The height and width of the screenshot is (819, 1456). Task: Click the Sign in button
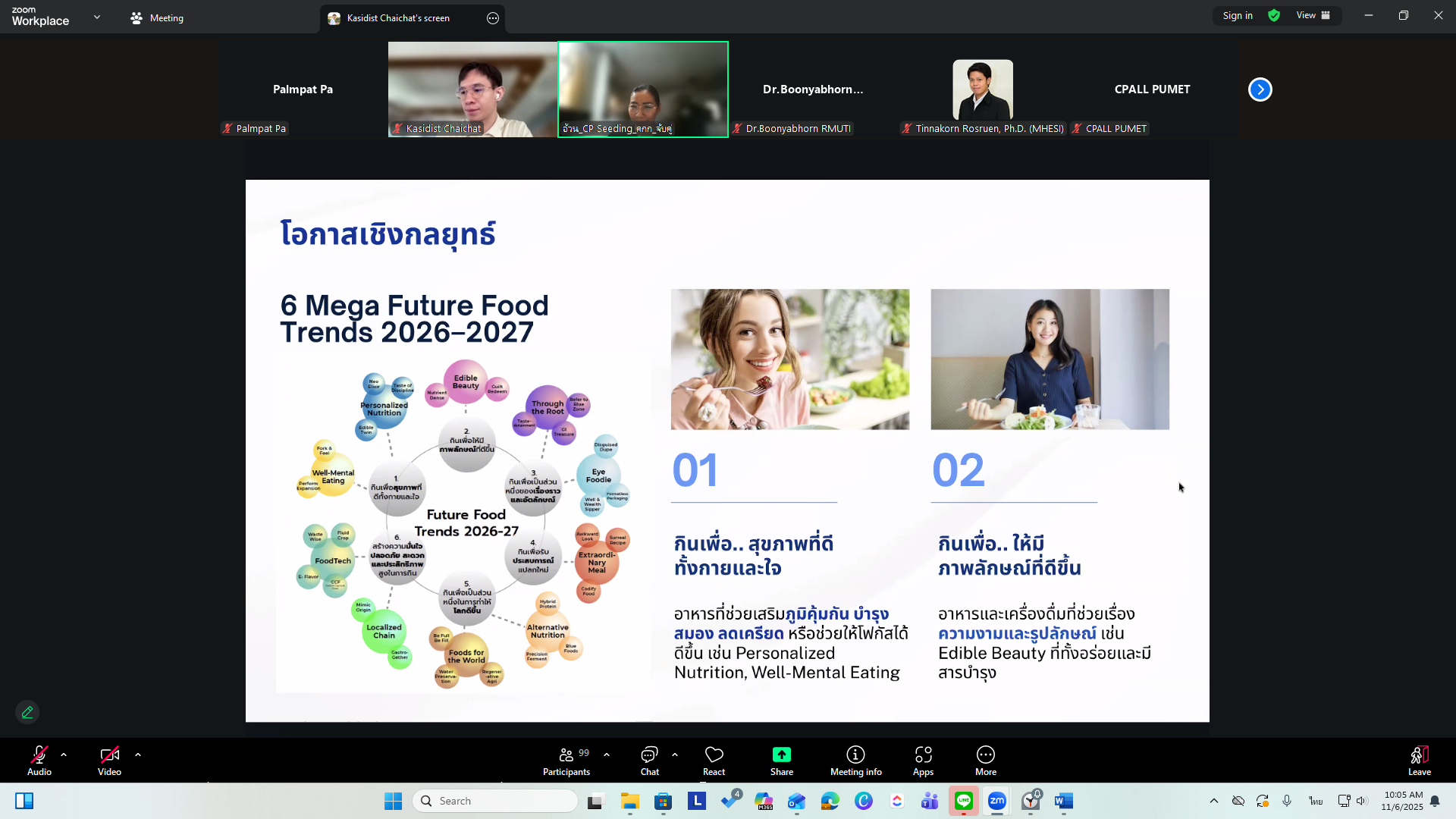pyautogui.click(x=1237, y=16)
